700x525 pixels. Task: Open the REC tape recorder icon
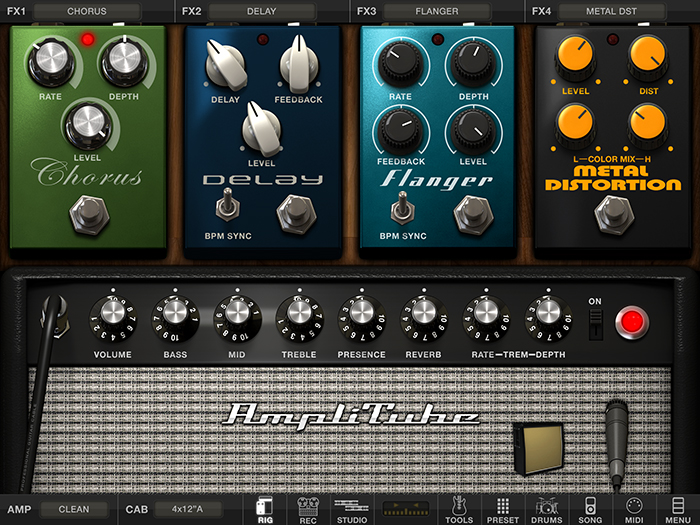coord(308,509)
